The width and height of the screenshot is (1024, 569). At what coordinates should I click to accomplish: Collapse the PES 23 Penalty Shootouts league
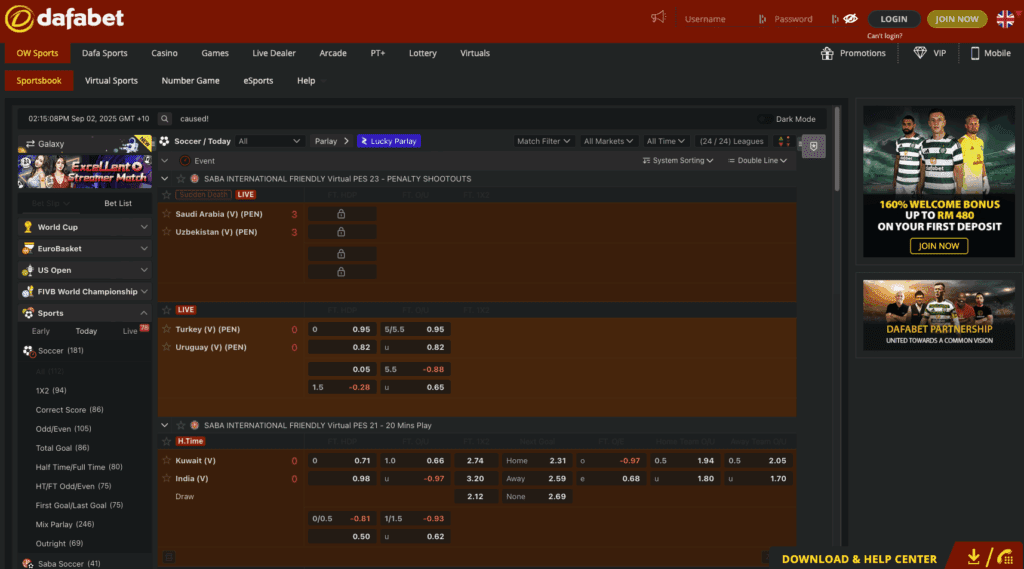[x=165, y=178]
